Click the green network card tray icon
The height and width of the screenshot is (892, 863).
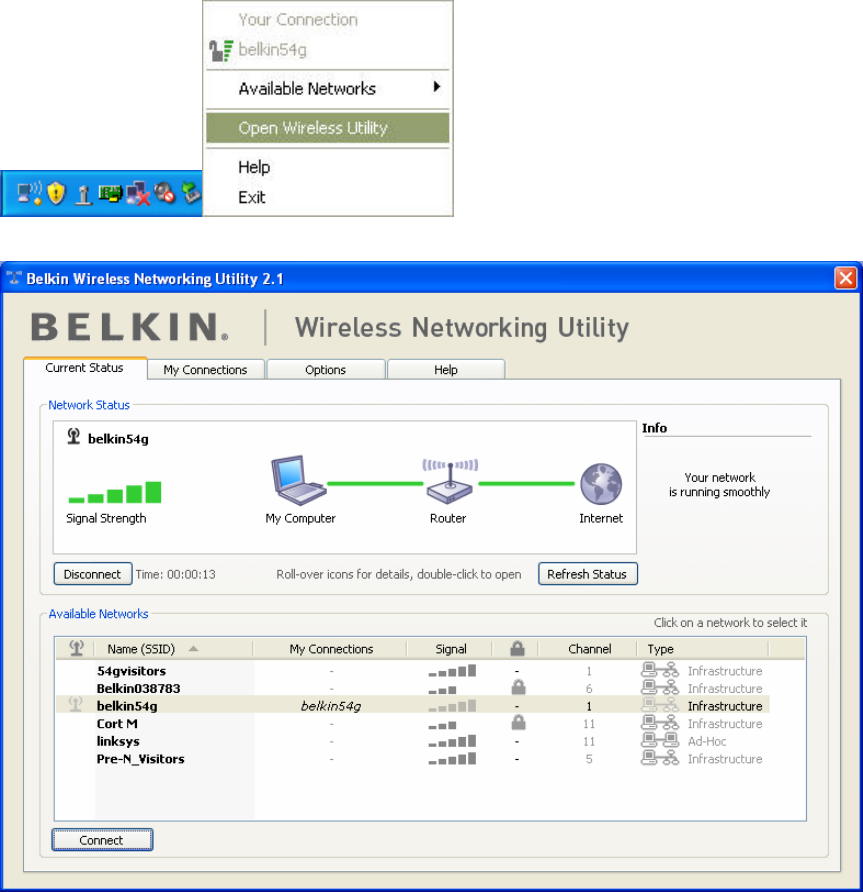pos(111,194)
